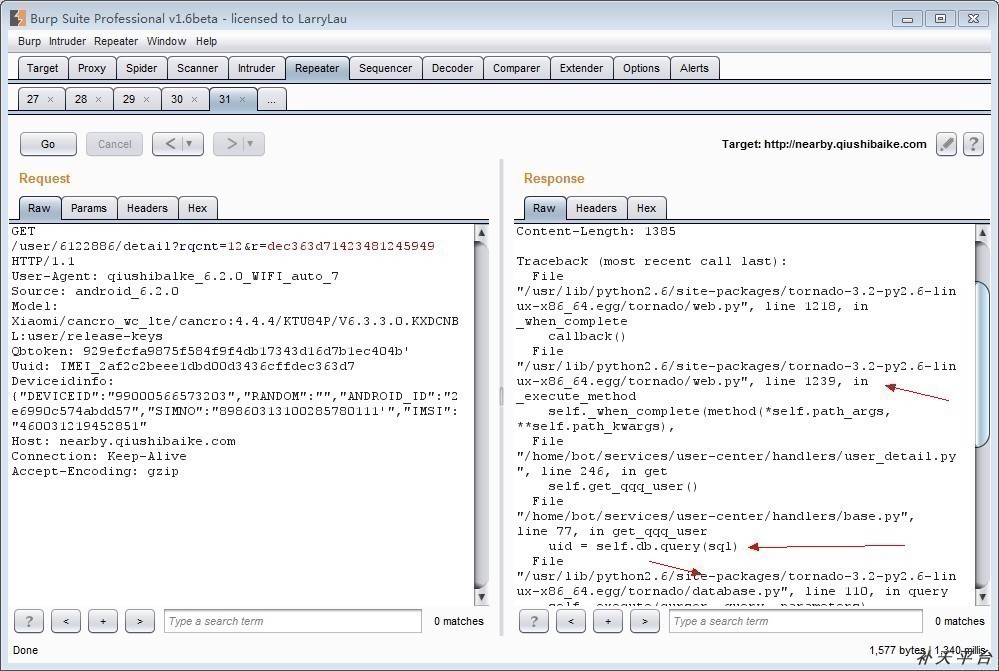The width and height of the screenshot is (999, 671).
Task: Switch to the Sequencer tab
Action: (x=385, y=68)
